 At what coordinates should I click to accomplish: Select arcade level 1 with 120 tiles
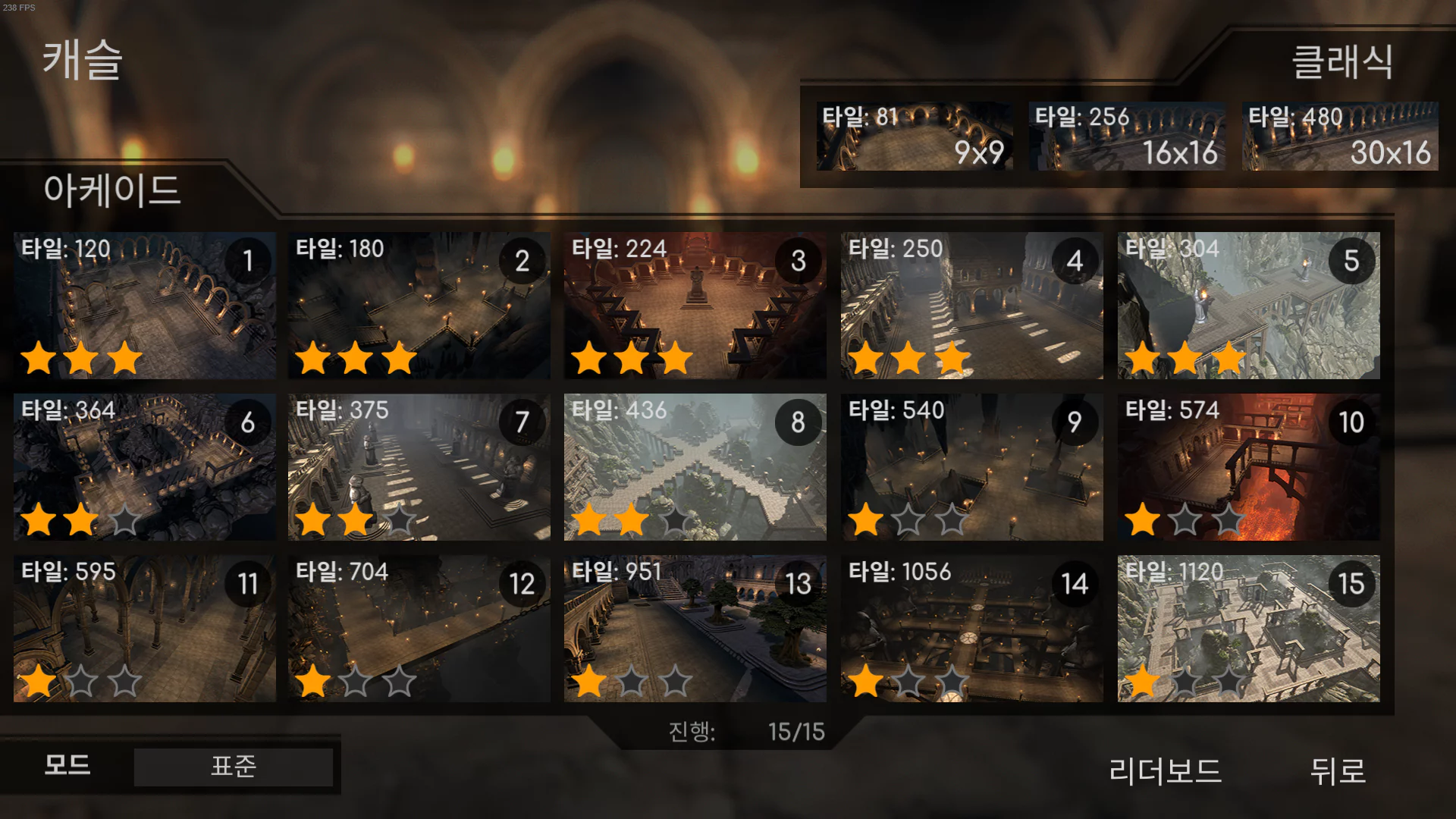pos(145,306)
